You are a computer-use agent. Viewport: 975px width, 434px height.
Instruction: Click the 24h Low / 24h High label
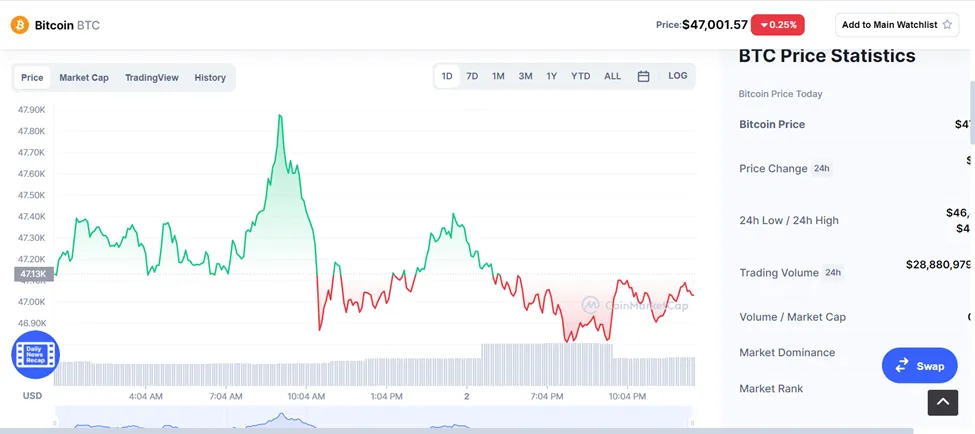(788, 221)
